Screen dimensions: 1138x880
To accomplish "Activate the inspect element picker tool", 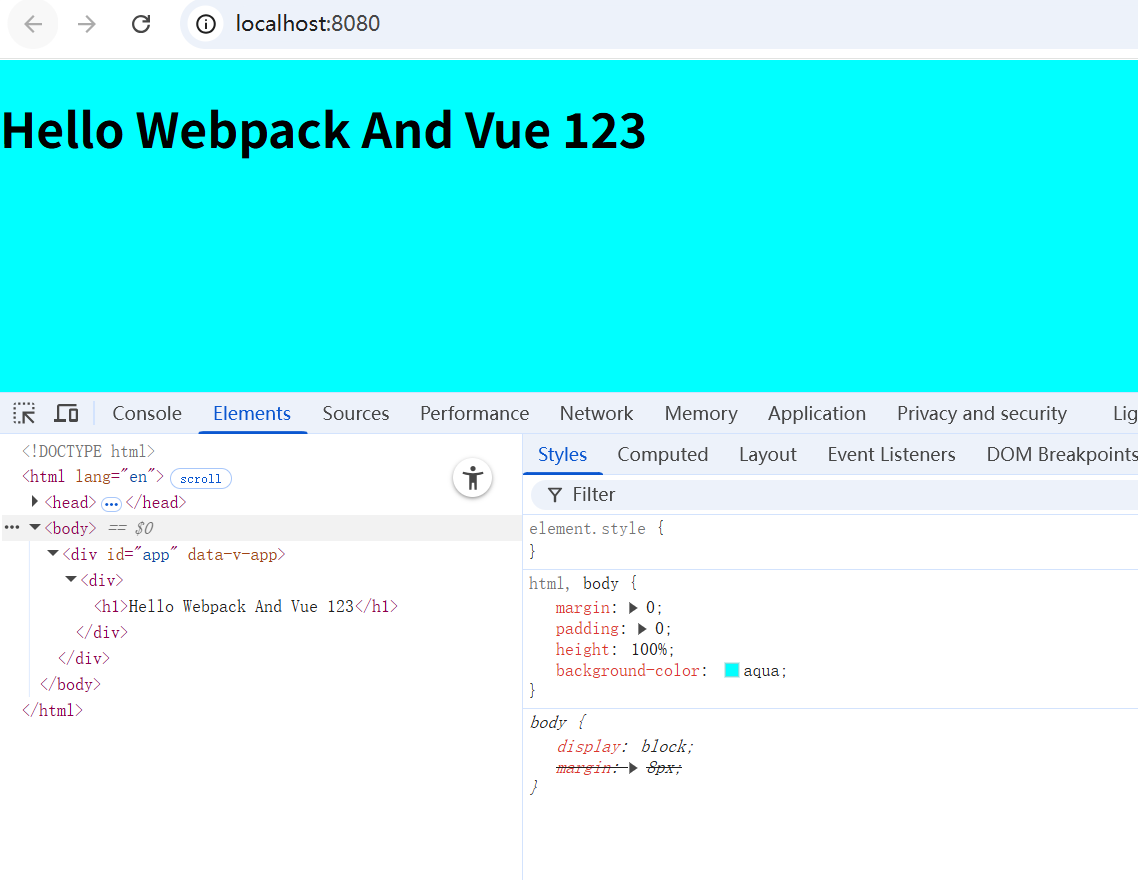I will 24,414.
